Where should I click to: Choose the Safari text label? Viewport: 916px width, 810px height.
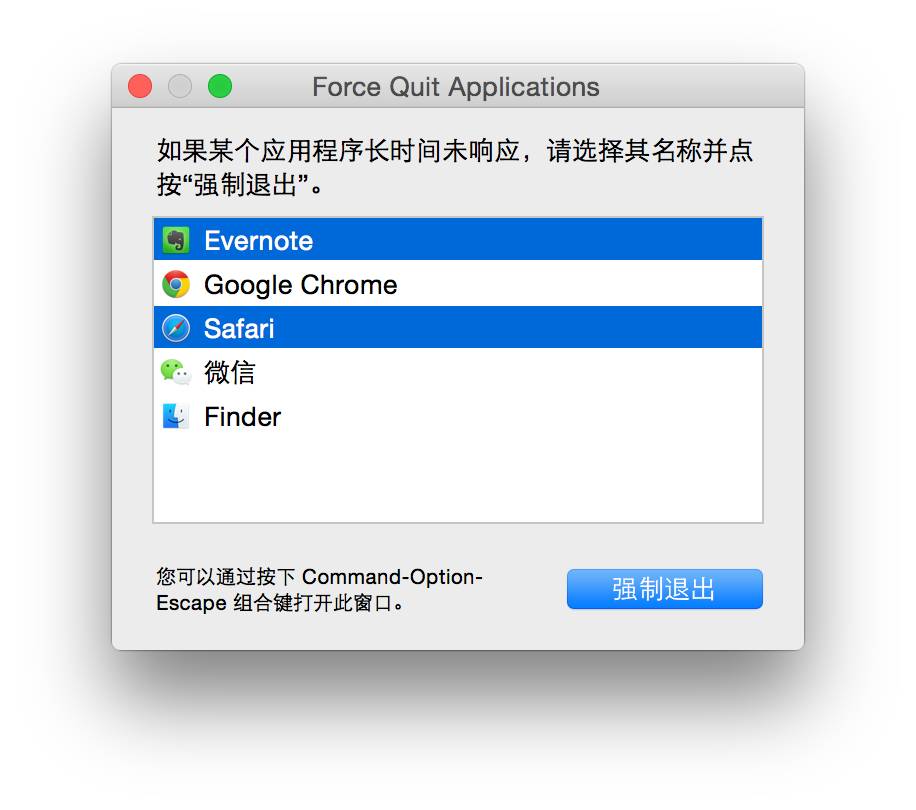coord(239,329)
